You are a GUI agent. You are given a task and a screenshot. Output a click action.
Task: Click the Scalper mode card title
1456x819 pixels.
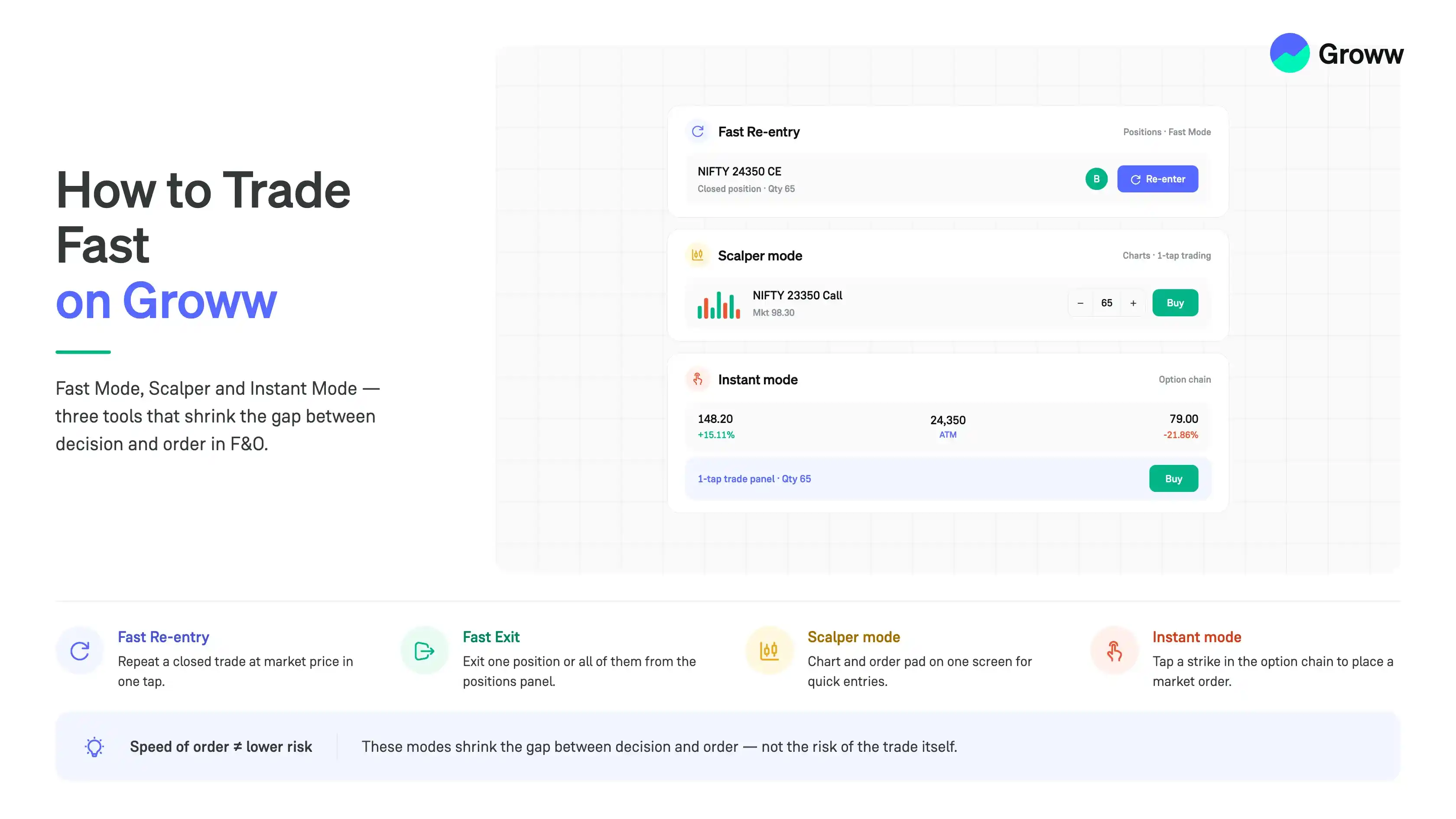click(760, 256)
